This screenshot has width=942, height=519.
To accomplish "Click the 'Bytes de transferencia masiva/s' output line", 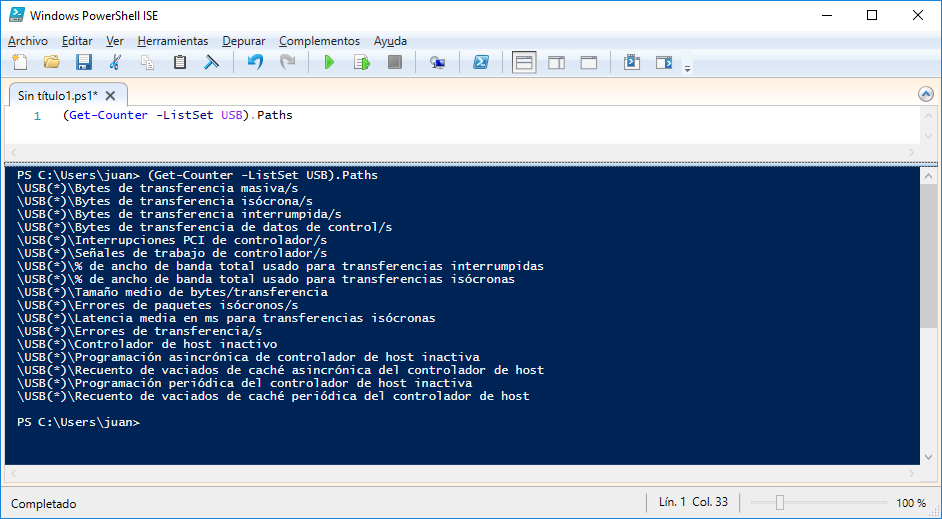I will point(157,188).
